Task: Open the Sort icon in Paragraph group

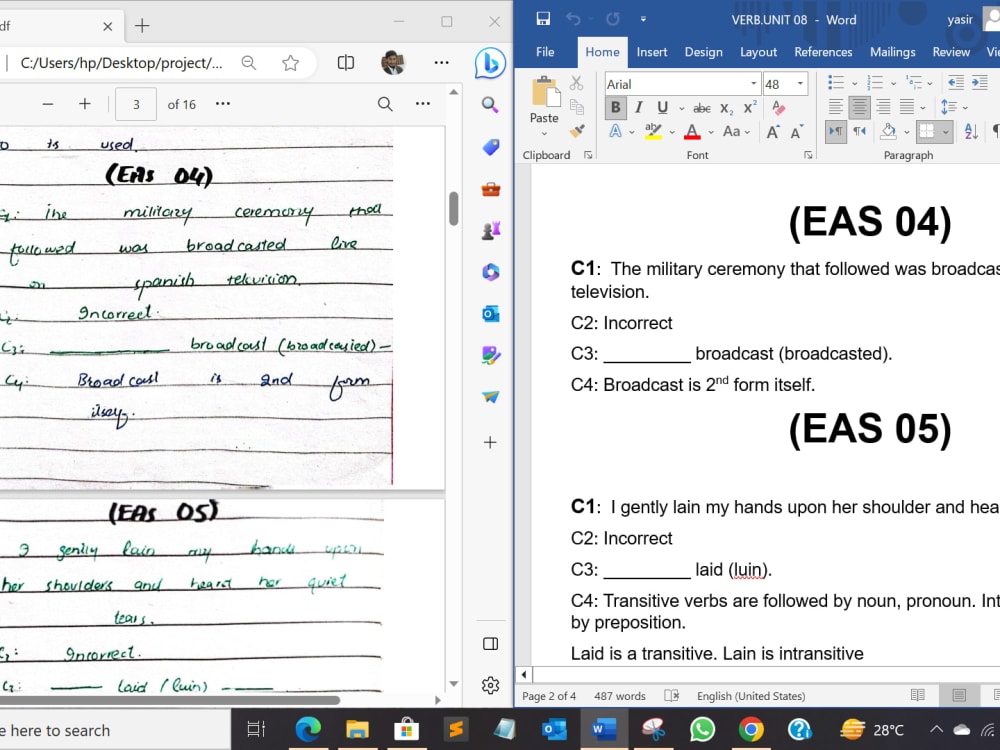Action: (970, 133)
